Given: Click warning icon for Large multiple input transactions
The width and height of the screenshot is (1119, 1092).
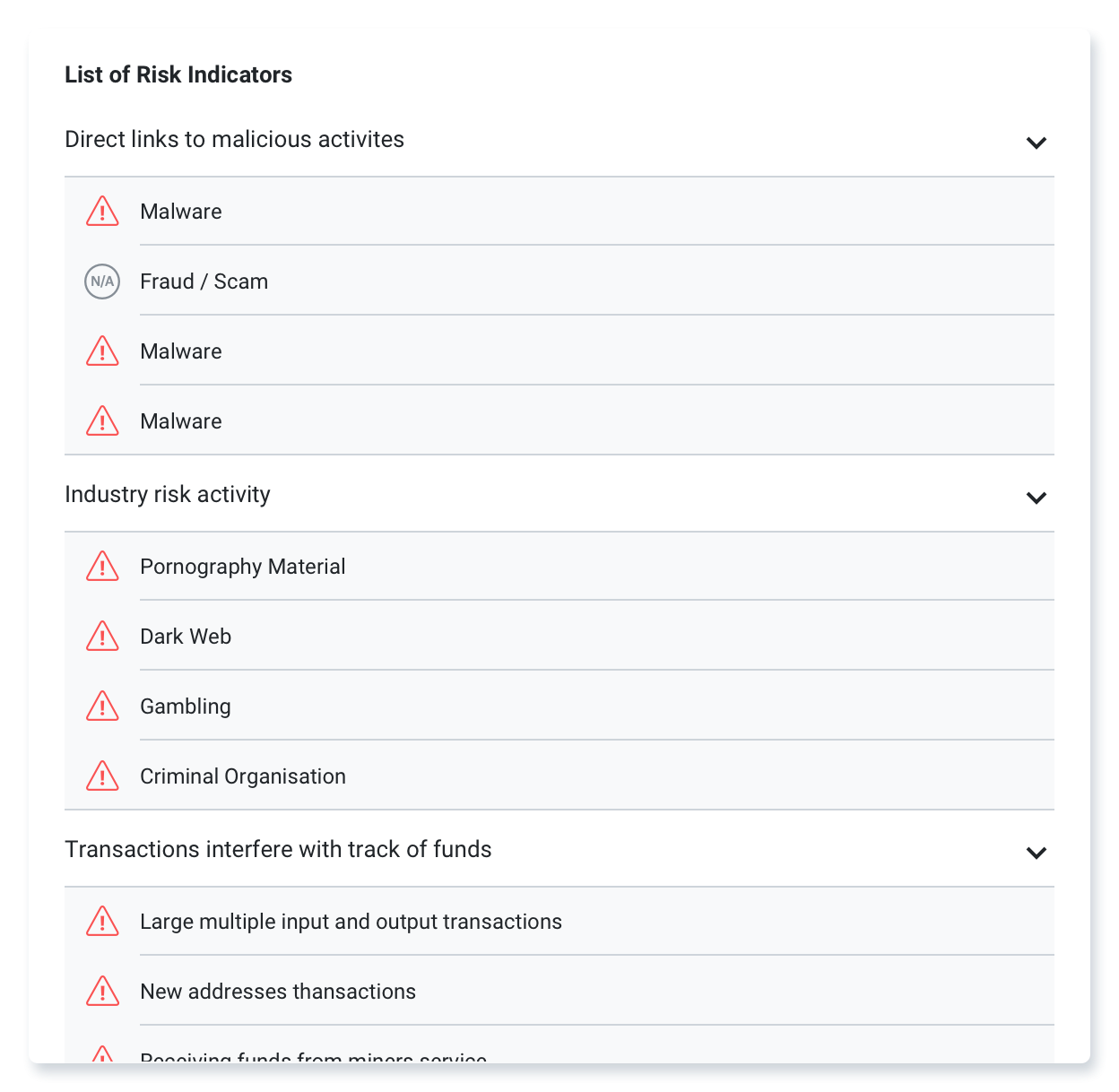Looking at the screenshot, I should [x=102, y=921].
